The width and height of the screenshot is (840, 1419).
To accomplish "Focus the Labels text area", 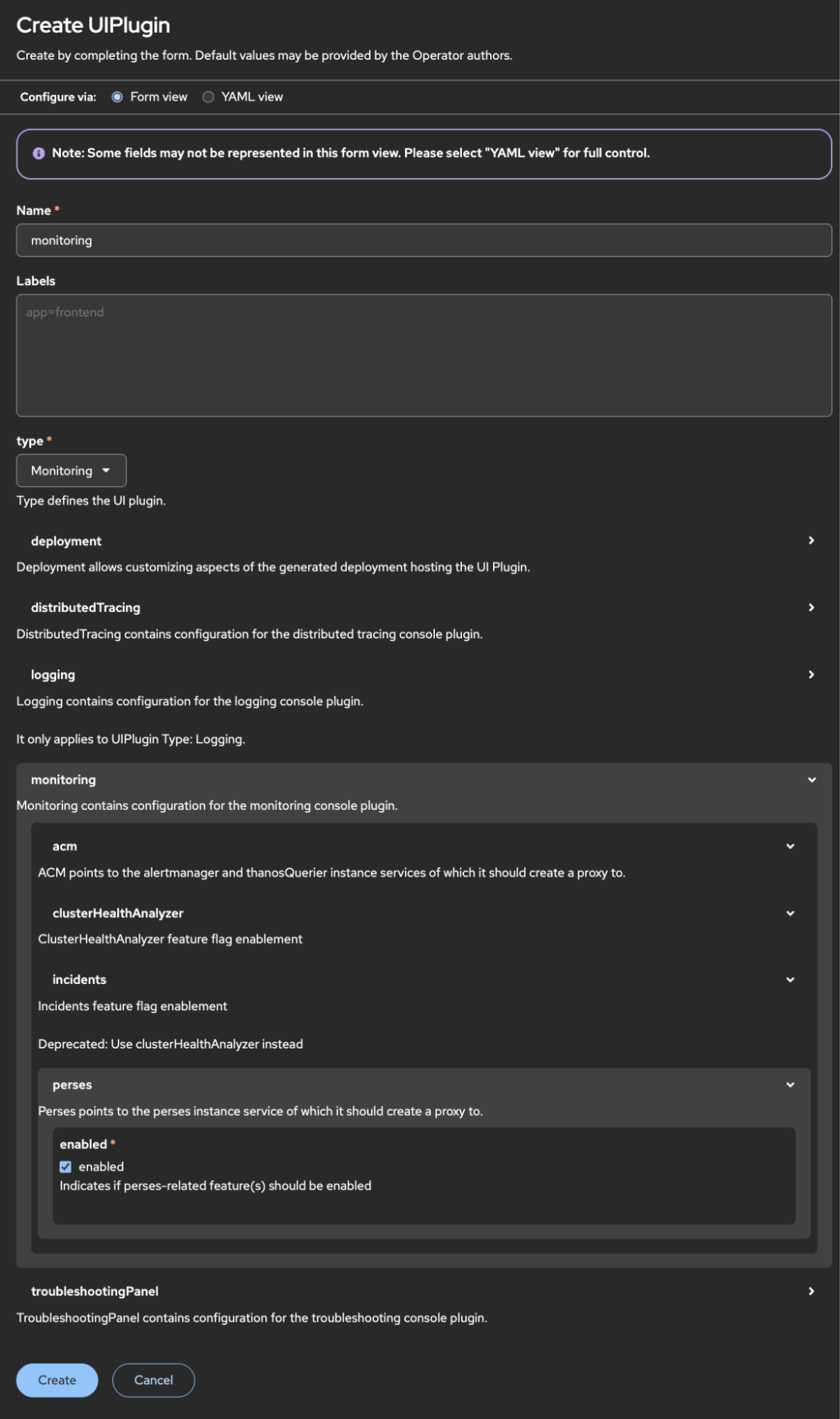I will pos(424,355).
